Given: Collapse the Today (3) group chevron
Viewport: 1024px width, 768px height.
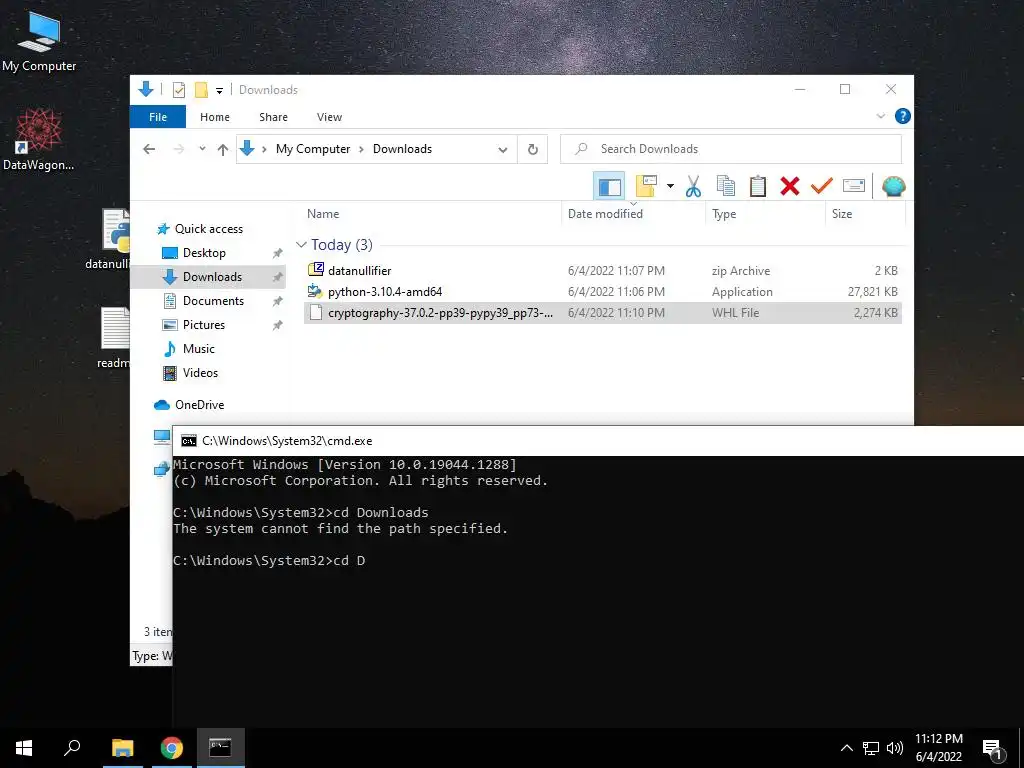Looking at the screenshot, I should [301, 245].
